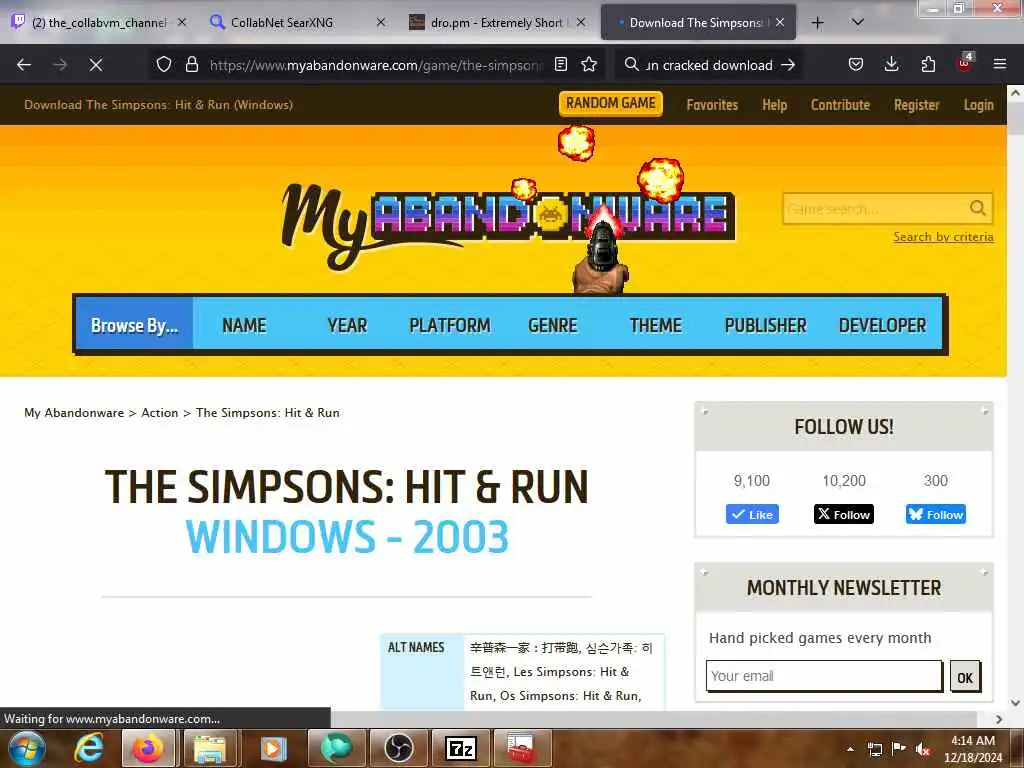Click the horizontal scrollbar right arrow

coord(999,719)
